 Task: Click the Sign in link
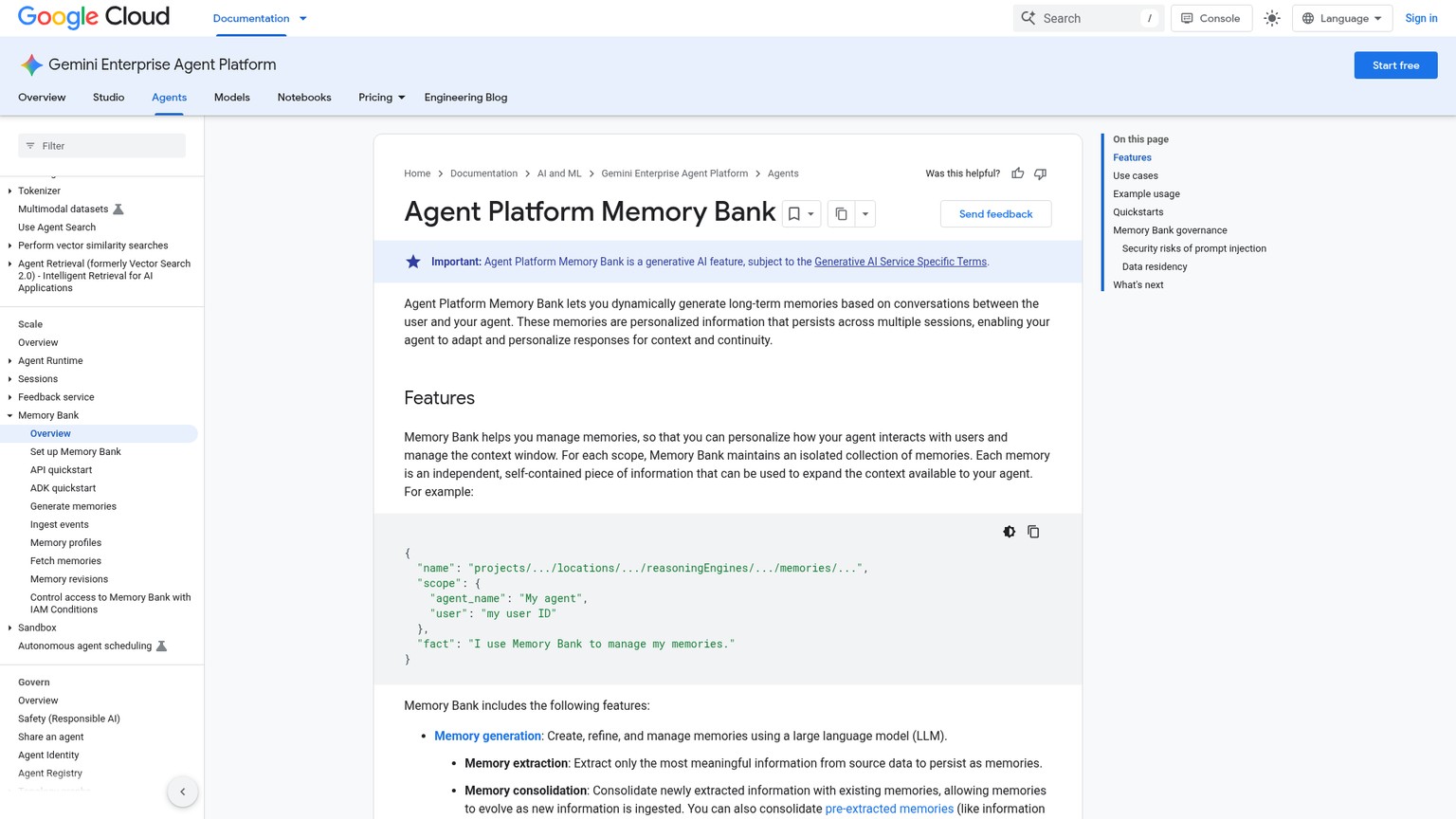coord(1421,18)
